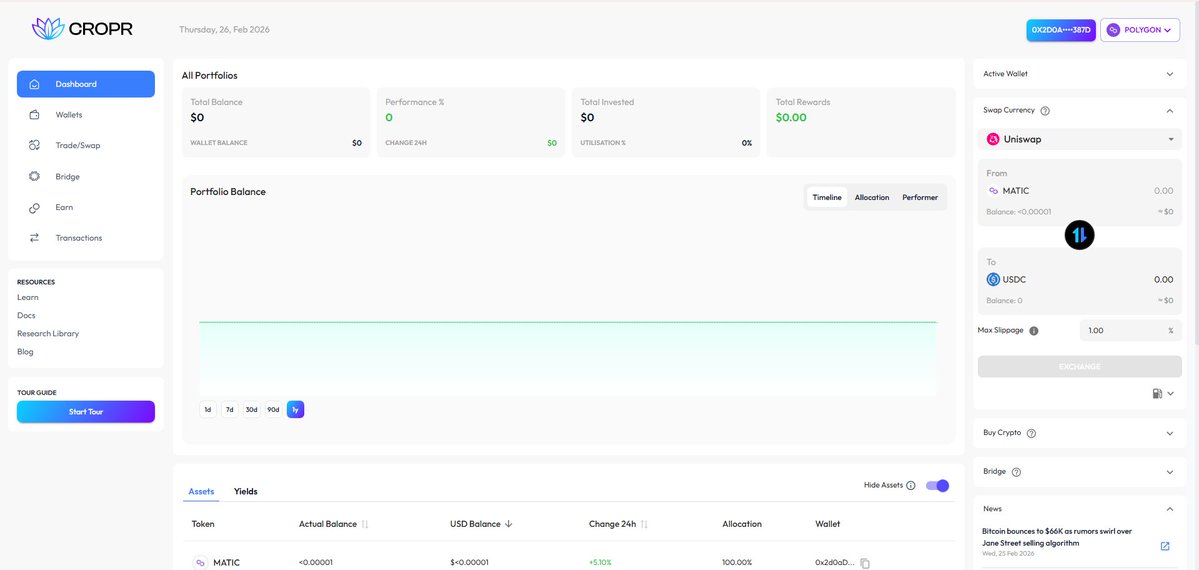
Task: Click the Max Slippage info icon
Action: 1034,331
